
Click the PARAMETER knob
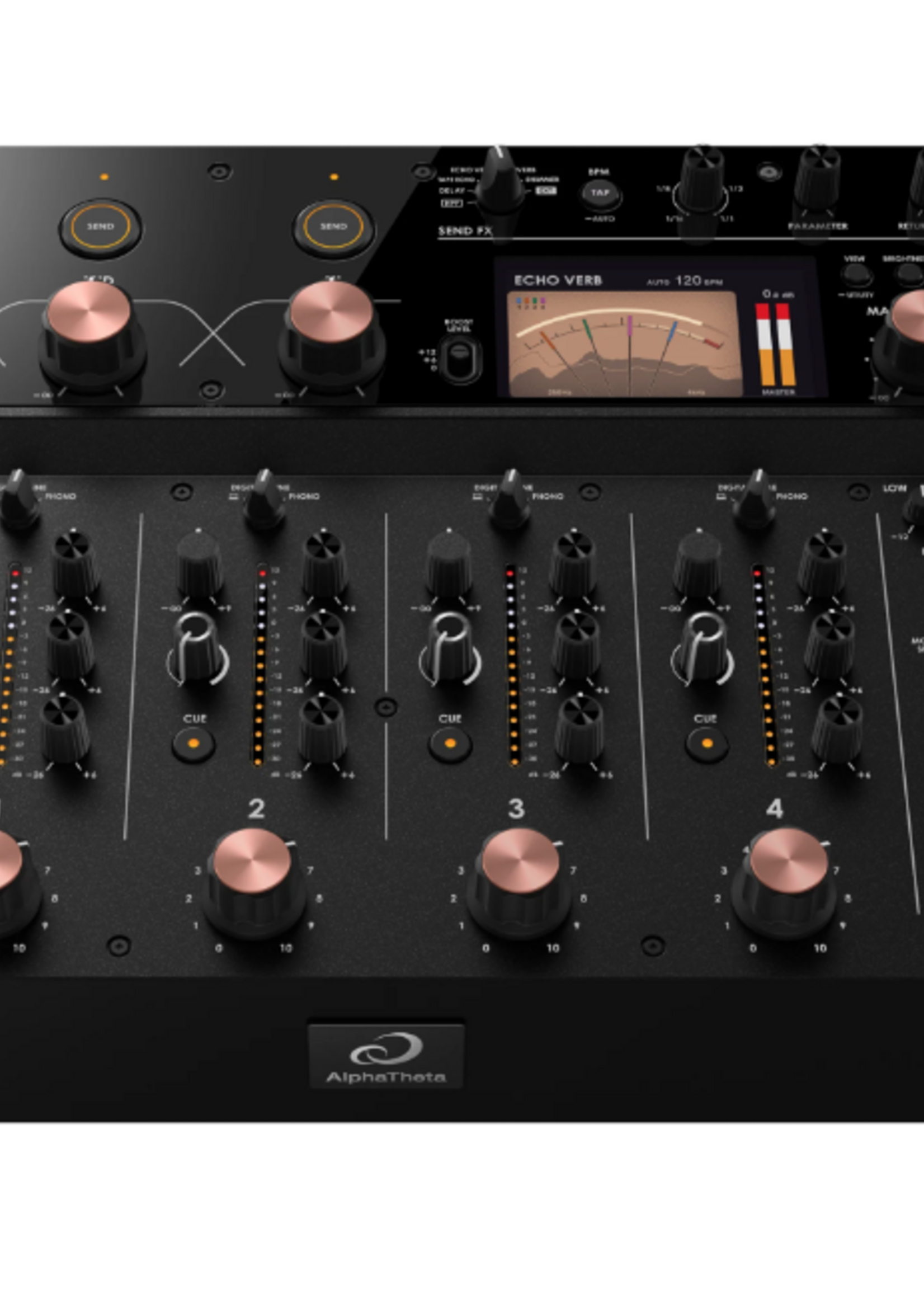tap(818, 179)
